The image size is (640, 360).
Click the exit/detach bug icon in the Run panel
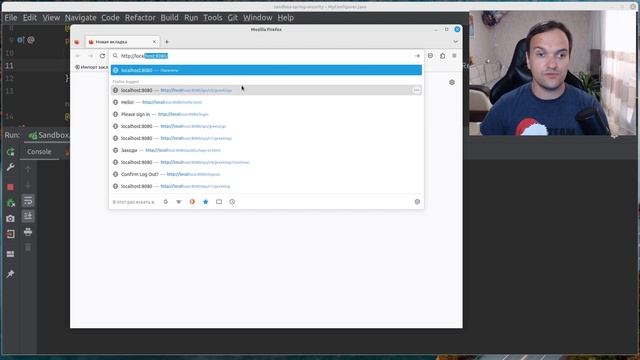[x=11, y=202]
